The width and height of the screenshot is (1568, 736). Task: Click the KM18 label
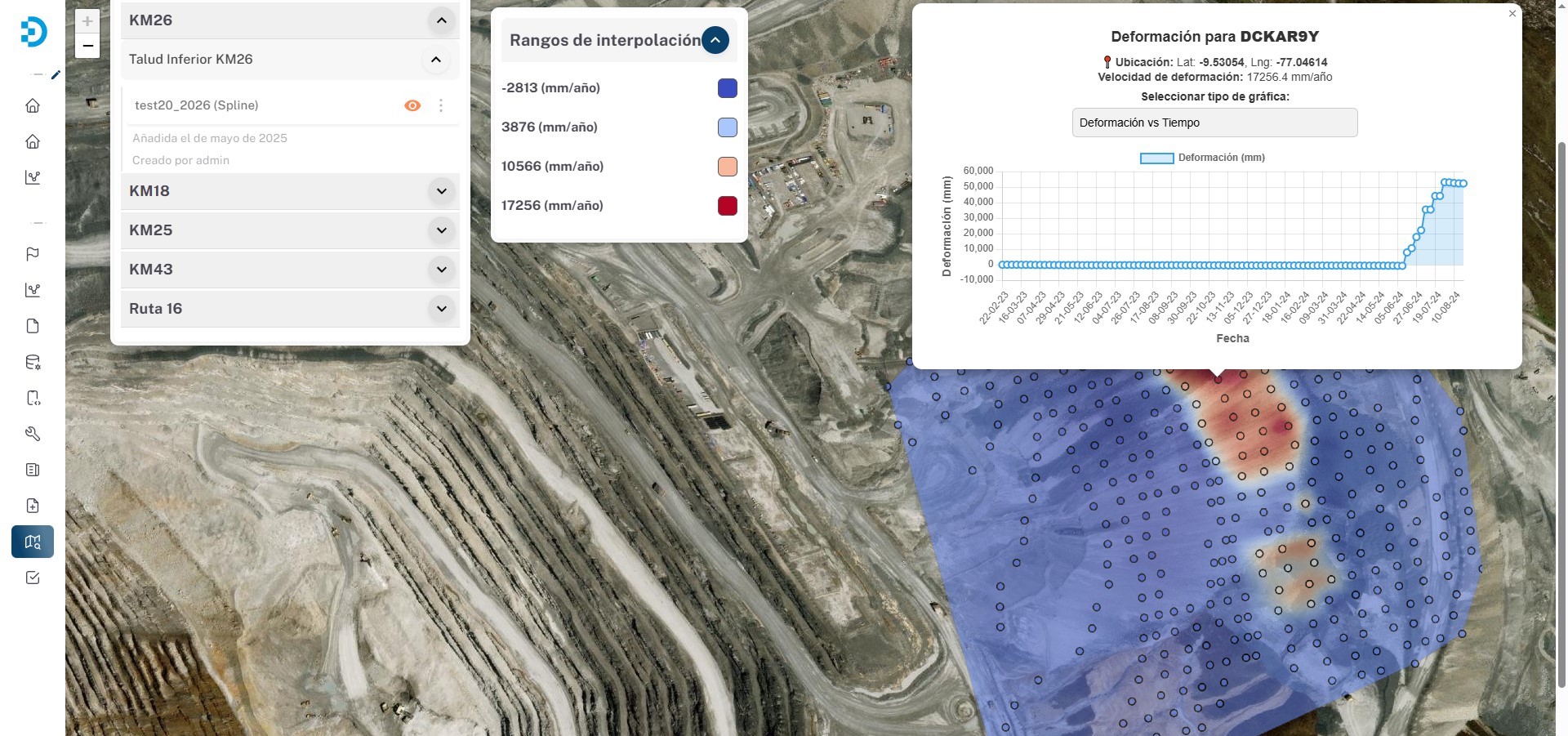pos(149,191)
